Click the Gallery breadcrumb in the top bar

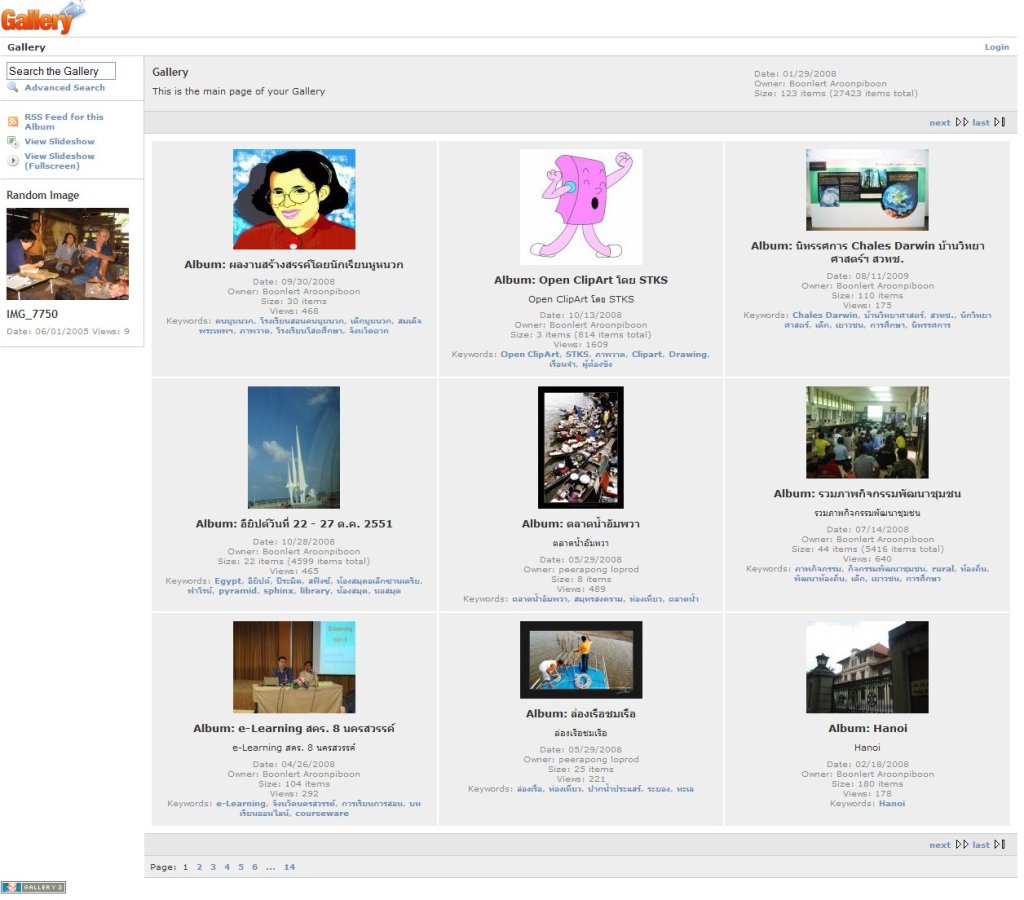pyautogui.click(x=26, y=47)
